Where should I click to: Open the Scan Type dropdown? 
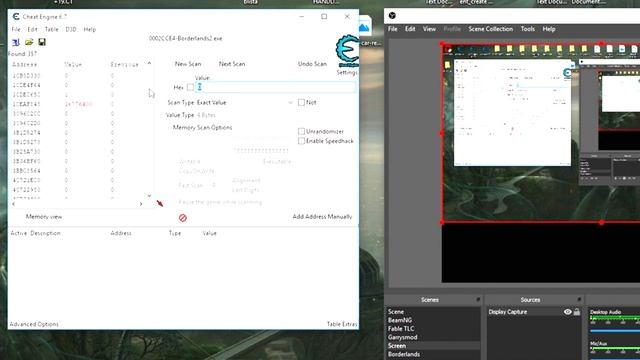[245, 102]
